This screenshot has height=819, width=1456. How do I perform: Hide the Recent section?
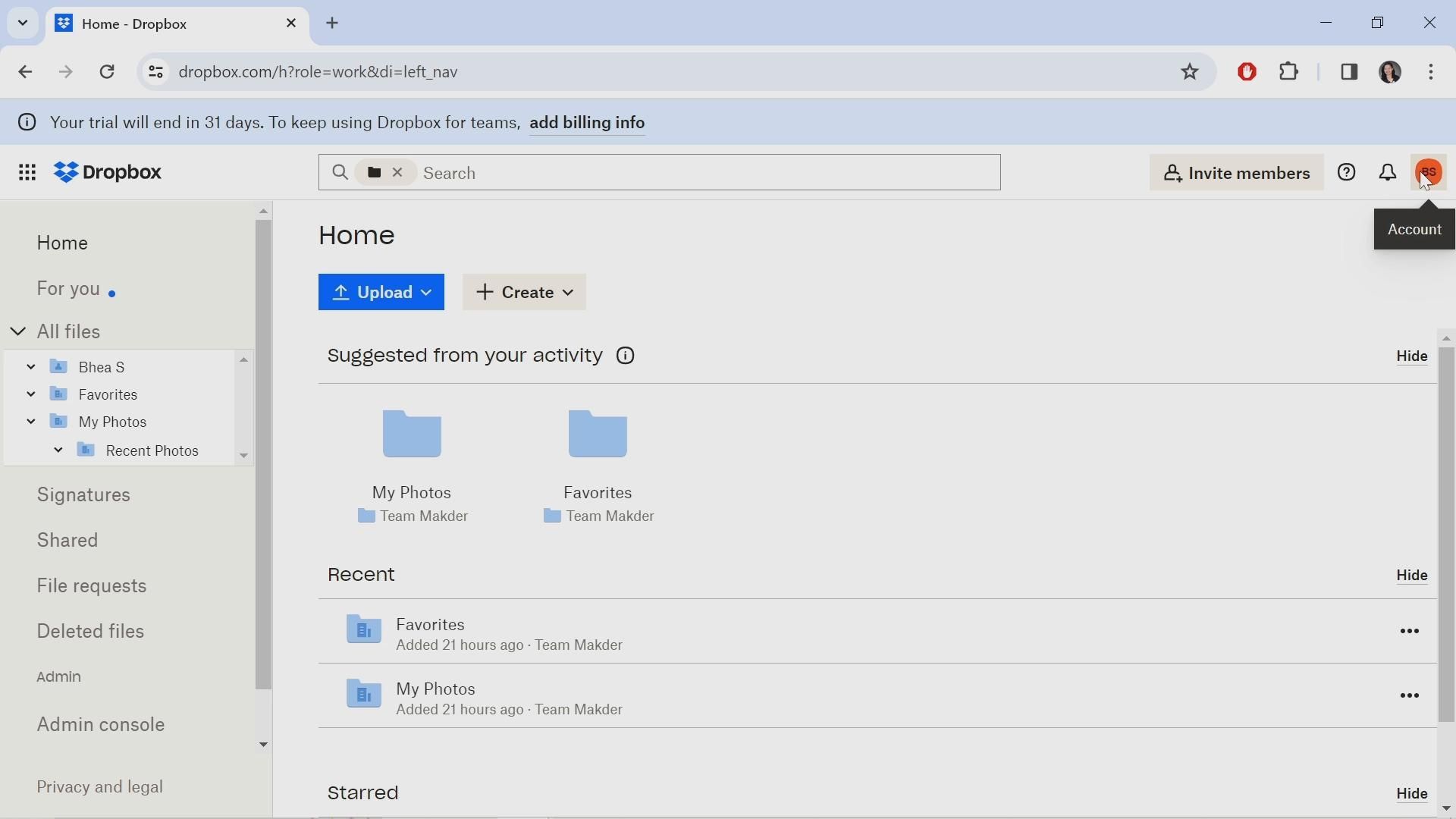(x=1412, y=577)
